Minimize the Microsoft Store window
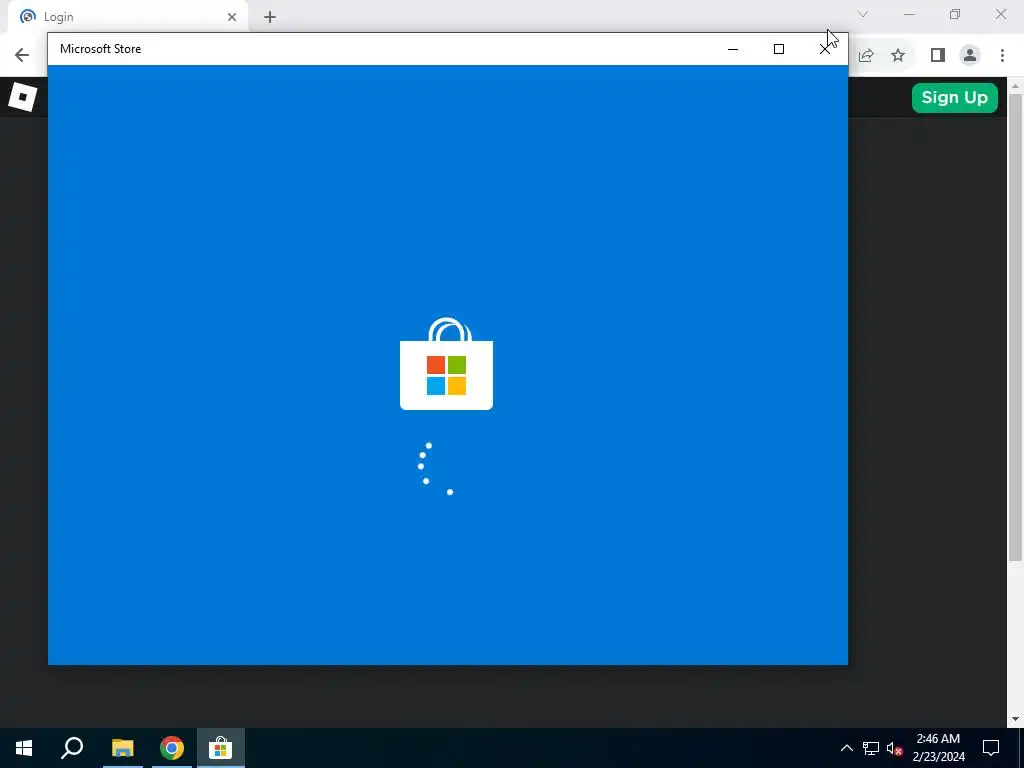This screenshot has height=768, width=1024. point(733,49)
